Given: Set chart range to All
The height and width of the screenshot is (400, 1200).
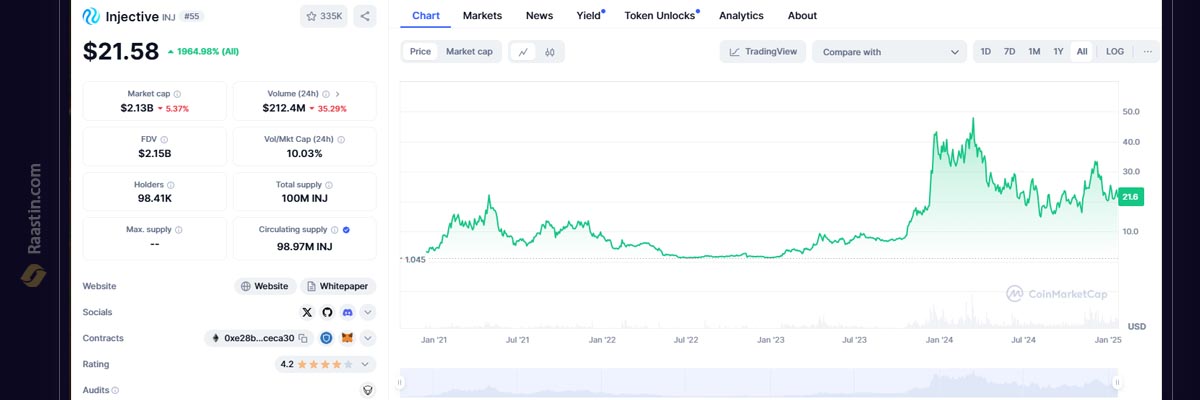Looking at the screenshot, I should 1082,52.
